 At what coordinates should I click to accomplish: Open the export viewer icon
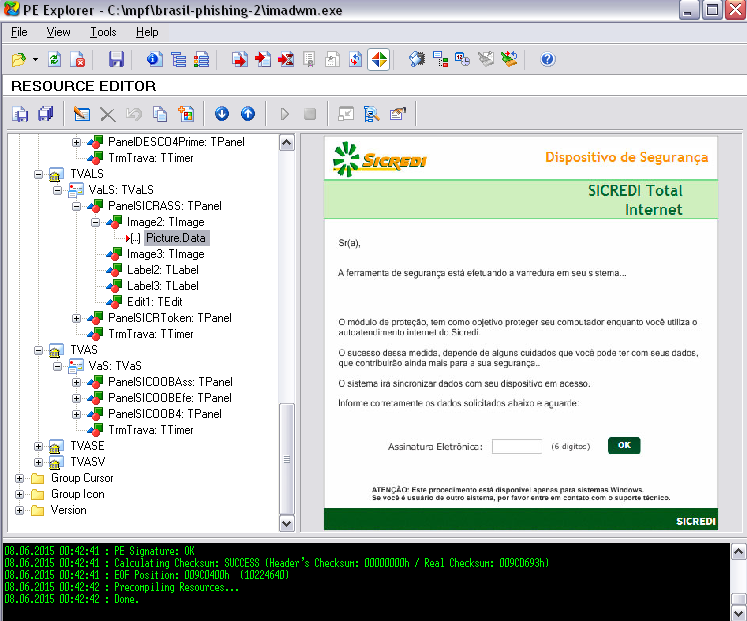(240, 60)
